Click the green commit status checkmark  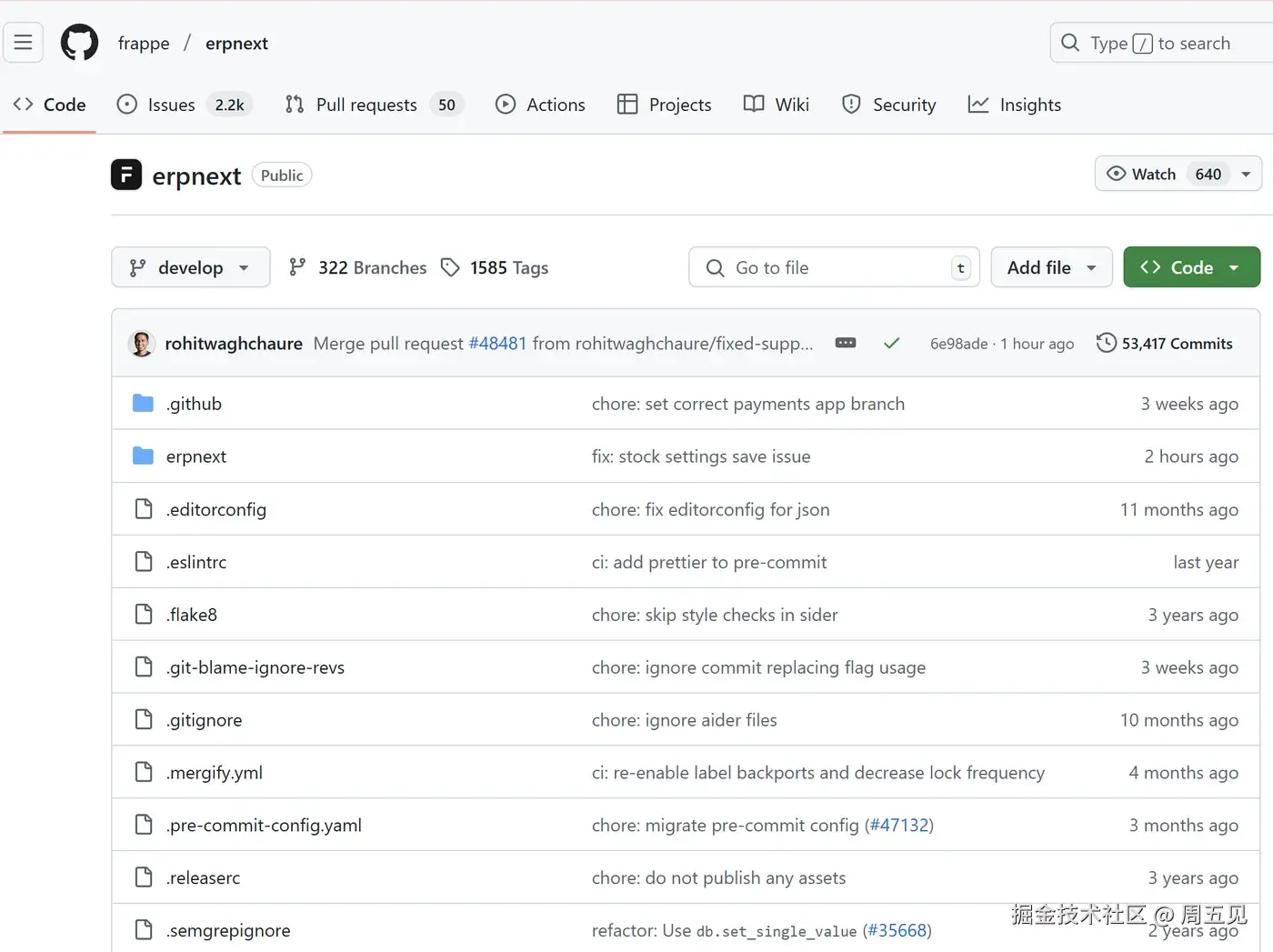pos(892,343)
